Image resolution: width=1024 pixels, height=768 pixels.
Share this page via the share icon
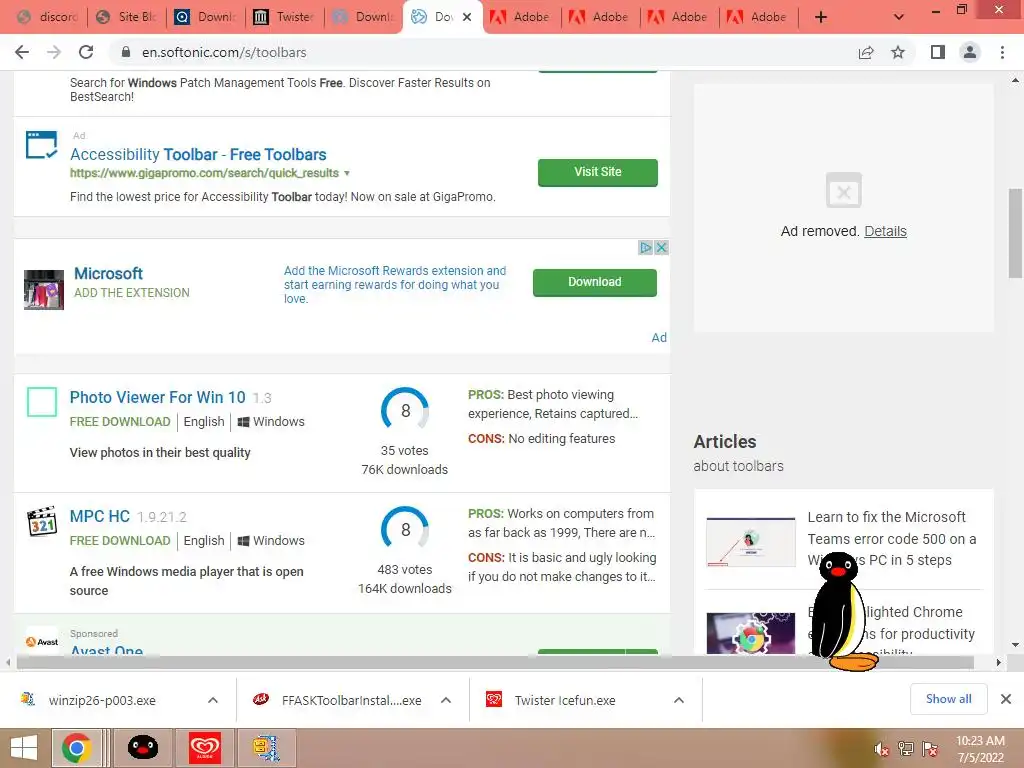pyautogui.click(x=866, y=52)
